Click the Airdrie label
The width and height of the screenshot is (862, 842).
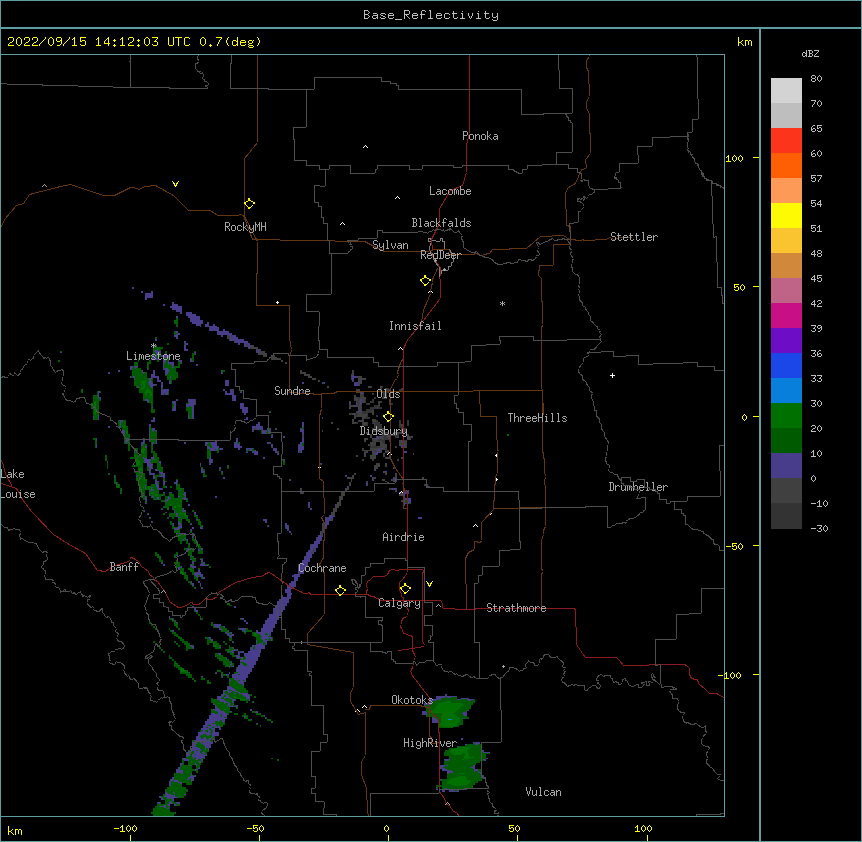pos(404,537)
